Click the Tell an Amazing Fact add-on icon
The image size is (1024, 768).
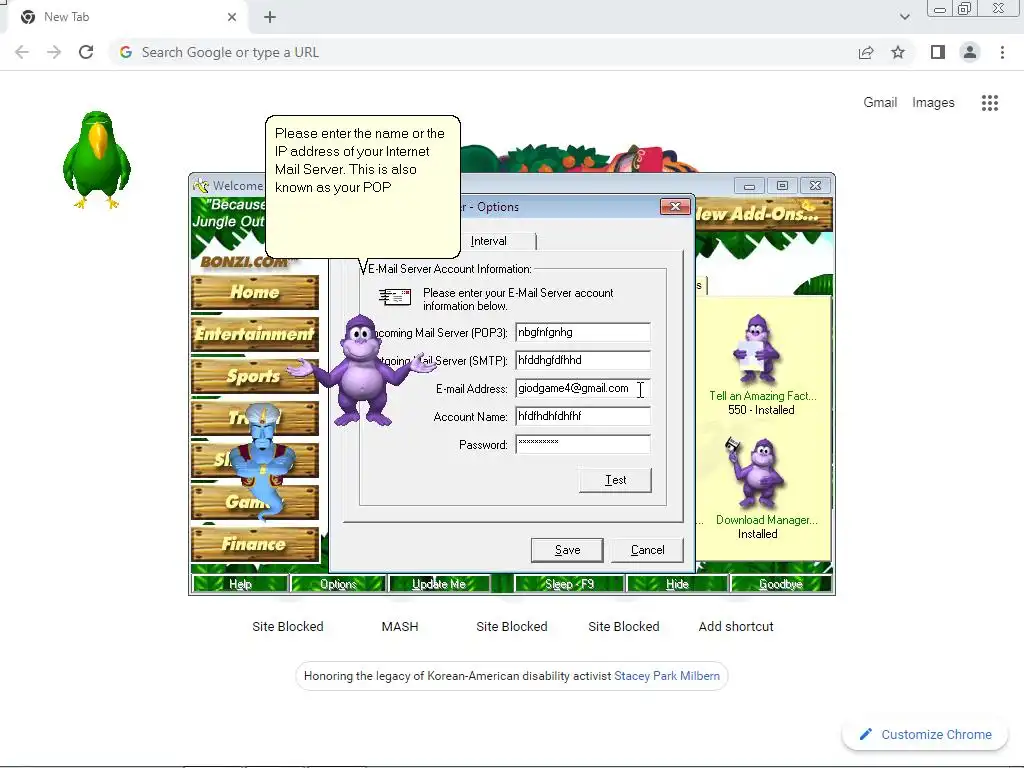756,349
